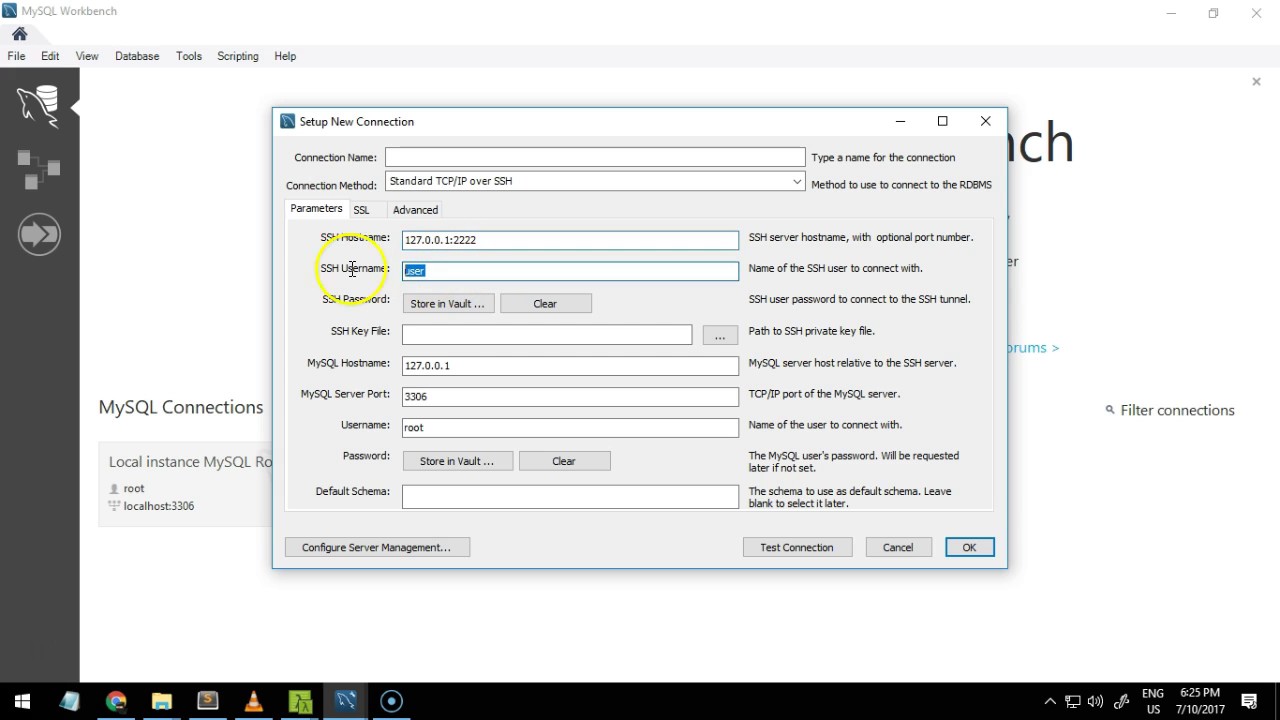
Task: Open the Local instance MySQL connection tile
Action: [186, 484]
